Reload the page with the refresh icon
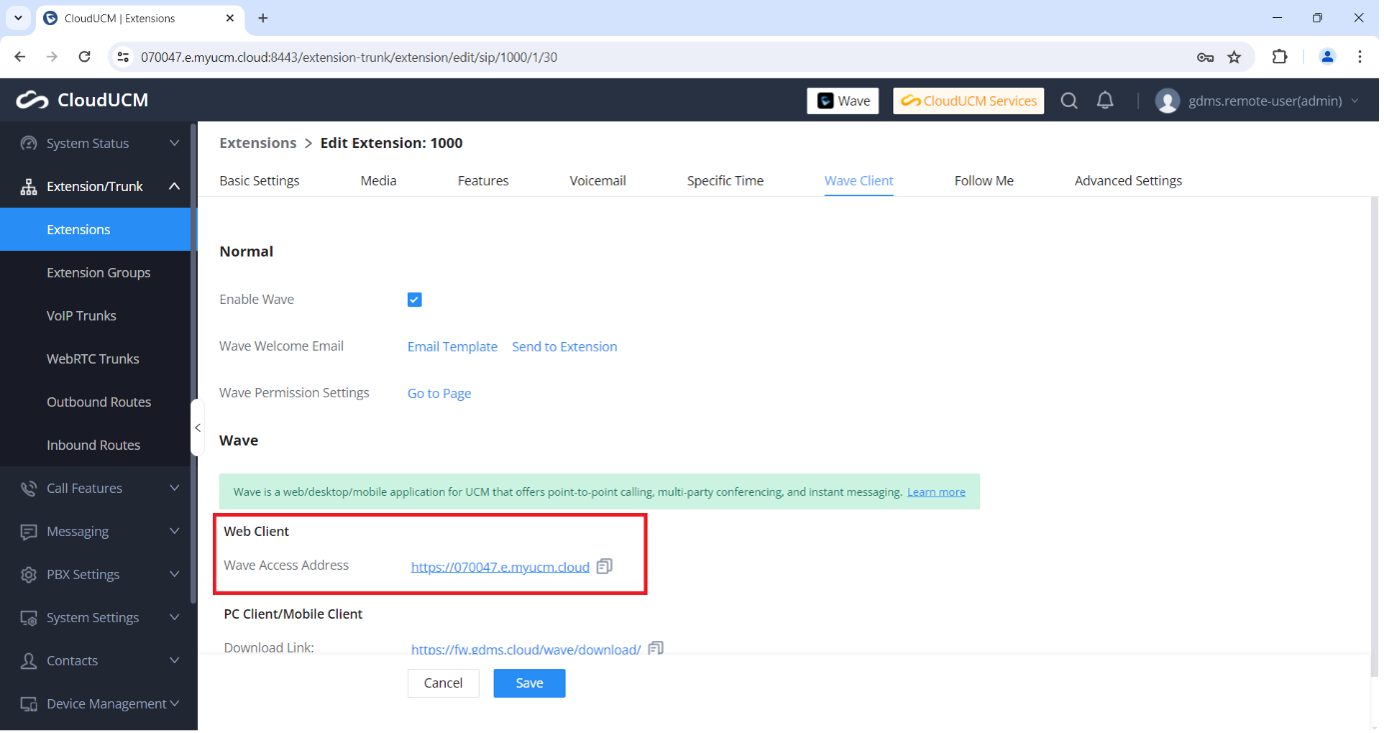The image size is (1384, 733). click(x=85, y=57)
